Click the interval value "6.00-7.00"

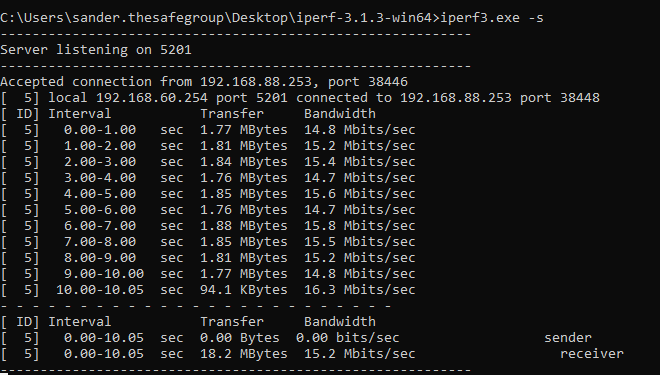[100, 226]
